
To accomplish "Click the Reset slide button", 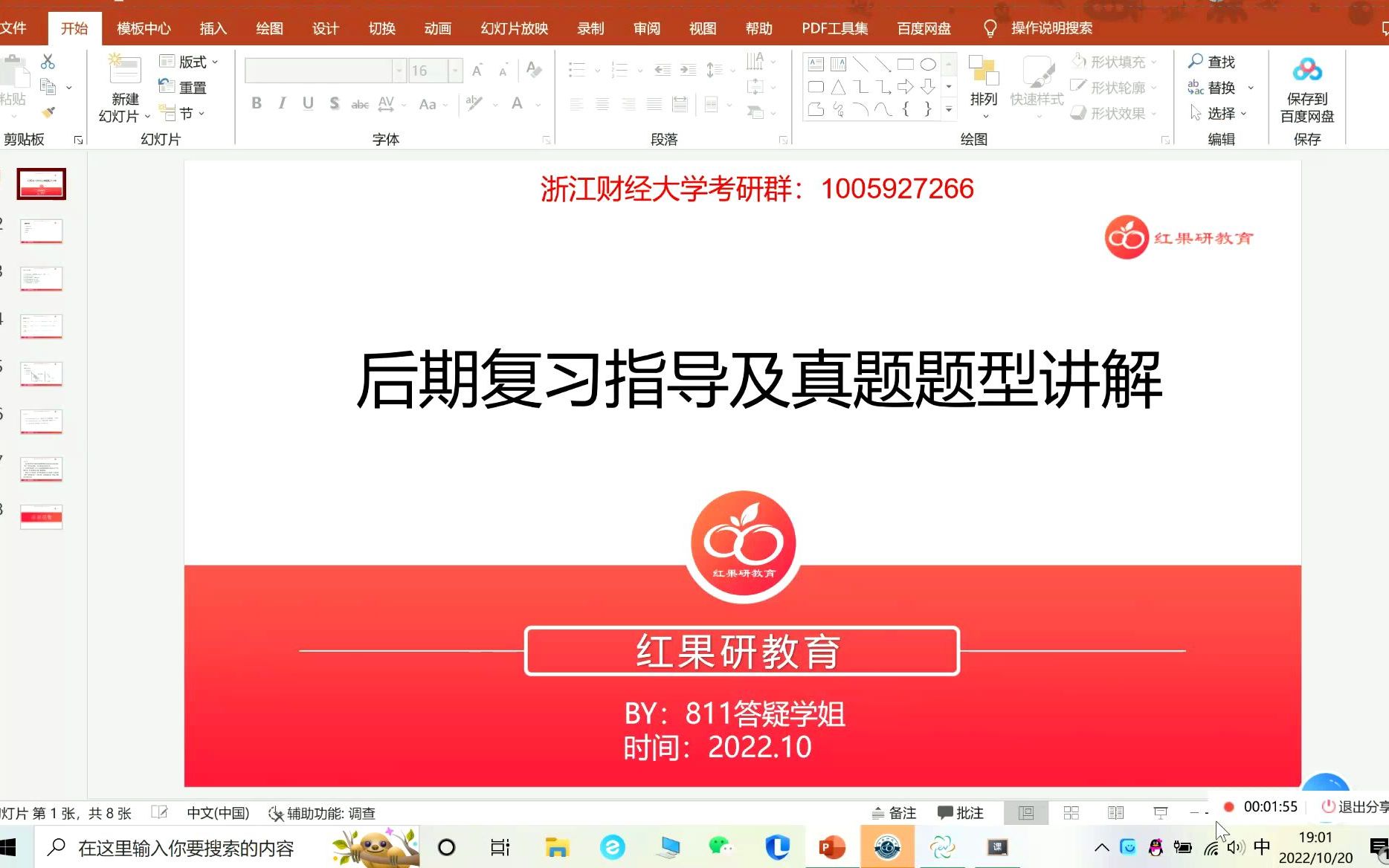I will pos(183,88).
